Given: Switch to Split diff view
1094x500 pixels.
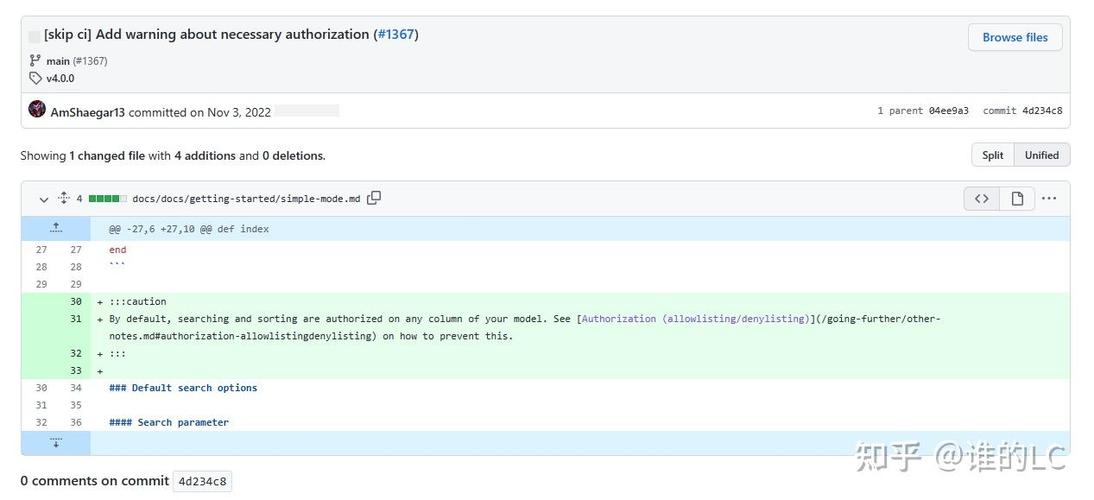Looking at the screenshot, I should (993, 156).
